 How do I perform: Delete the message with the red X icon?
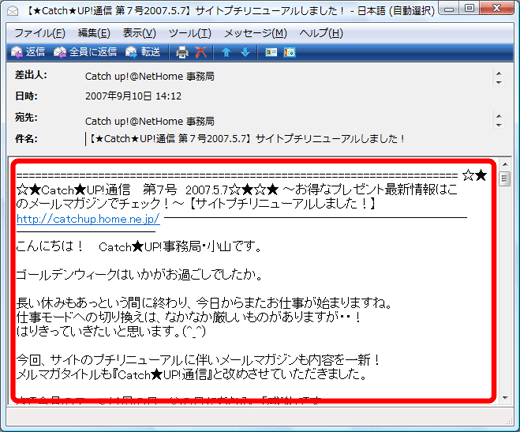(x=201, y=52)
